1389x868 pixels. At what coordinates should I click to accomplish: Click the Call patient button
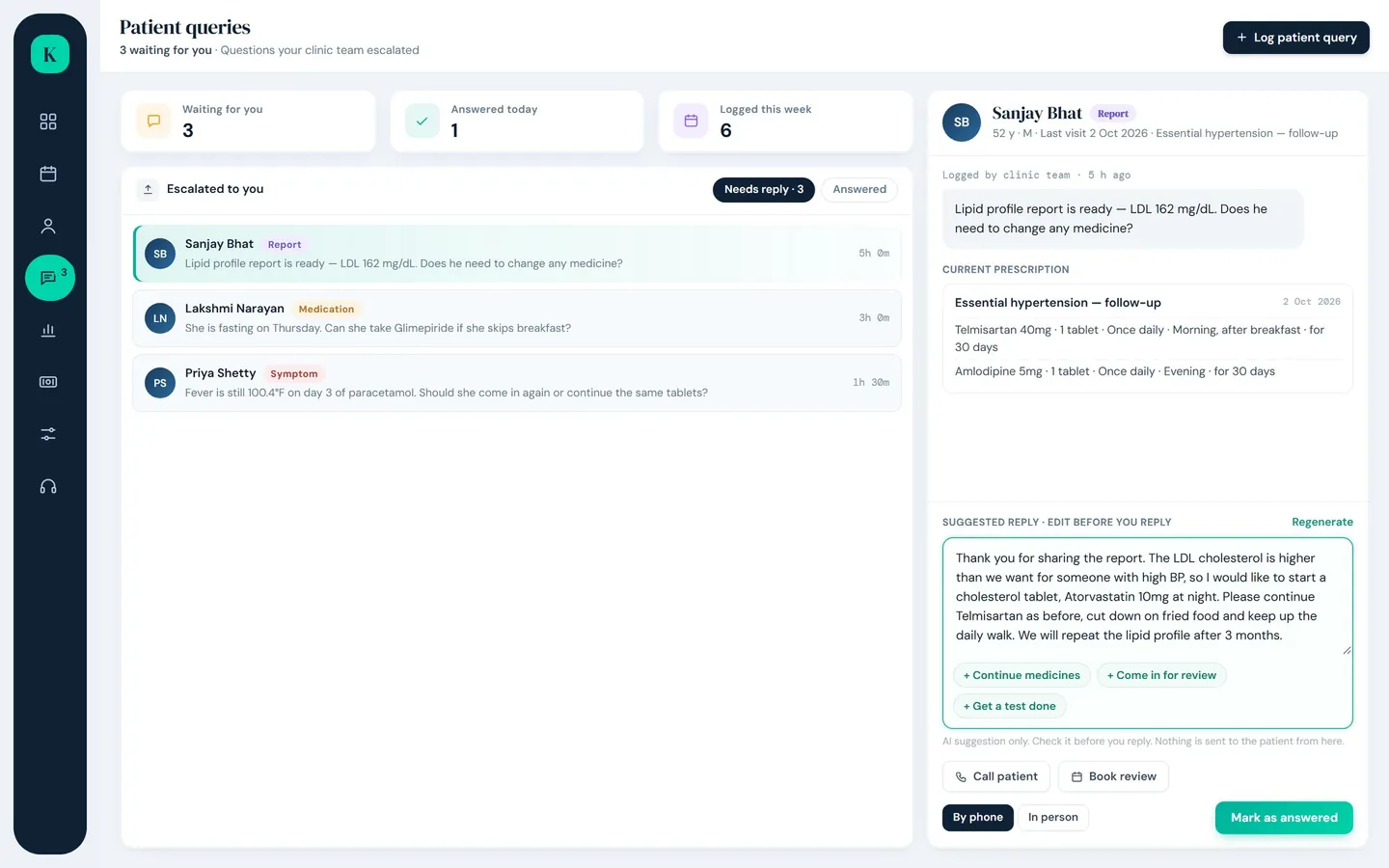click(996, 776)
